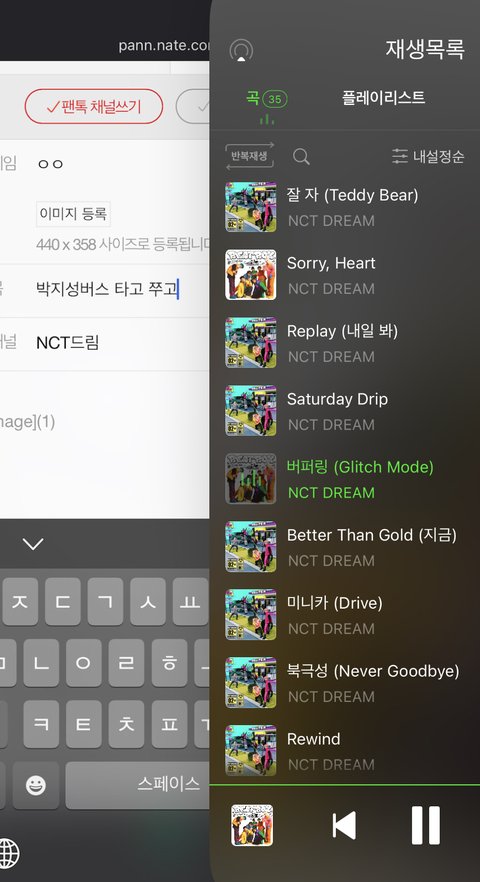480x882 pixels.
Task: Skip to the previous track
Action: pos(344,825)
